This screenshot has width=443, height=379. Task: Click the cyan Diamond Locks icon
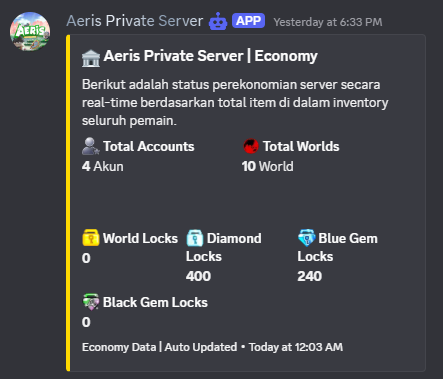click(195, 238)
